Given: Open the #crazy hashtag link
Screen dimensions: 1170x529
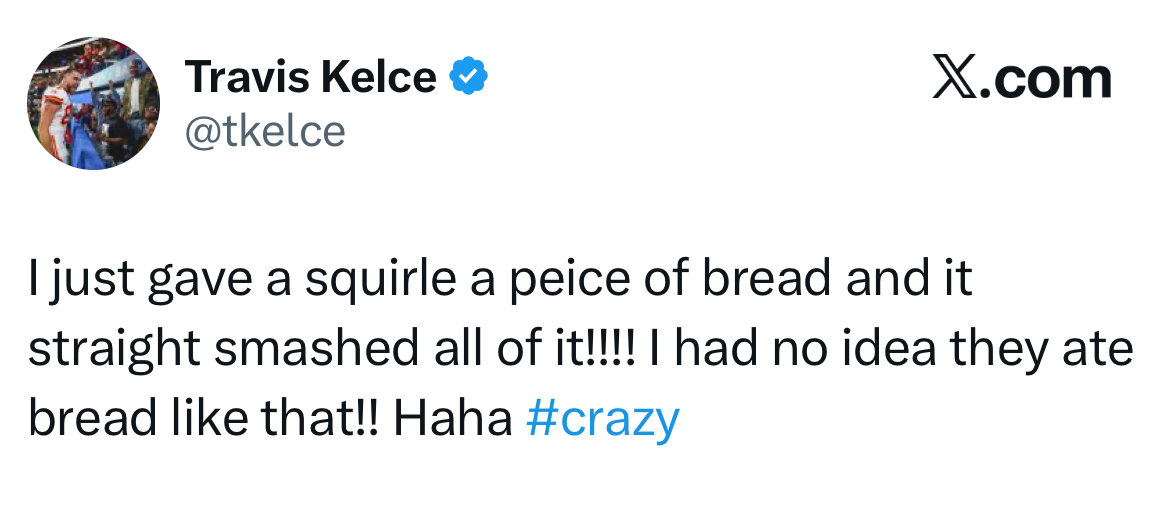Looking at the screenshot, I should point(602,418).
